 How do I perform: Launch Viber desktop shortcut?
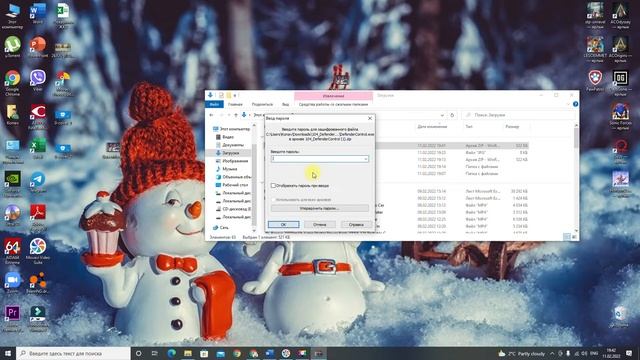pos(38,80)
